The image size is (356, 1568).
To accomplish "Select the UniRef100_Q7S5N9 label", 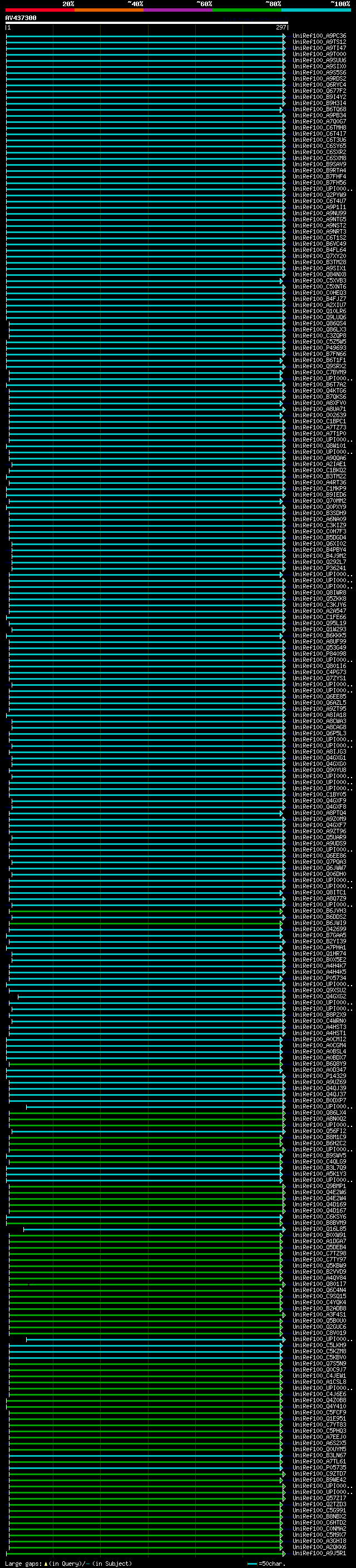I will pos(319,1363).
